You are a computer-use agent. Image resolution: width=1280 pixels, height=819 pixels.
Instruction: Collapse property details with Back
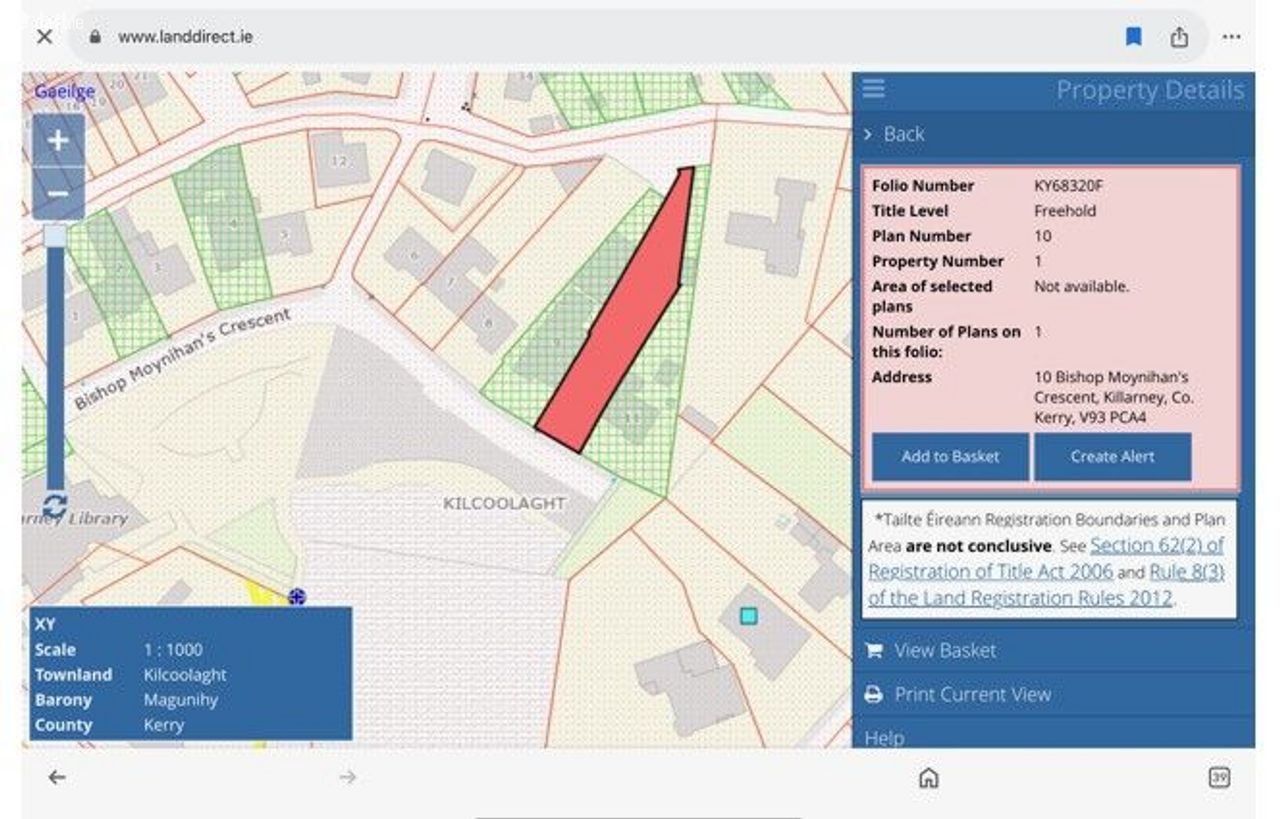click(903, 134)
